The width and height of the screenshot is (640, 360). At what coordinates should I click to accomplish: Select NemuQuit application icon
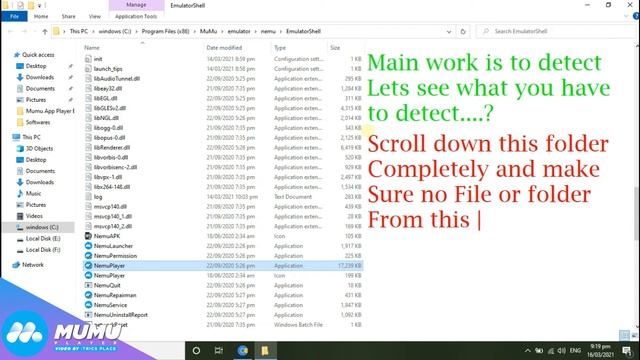[88, 285]
